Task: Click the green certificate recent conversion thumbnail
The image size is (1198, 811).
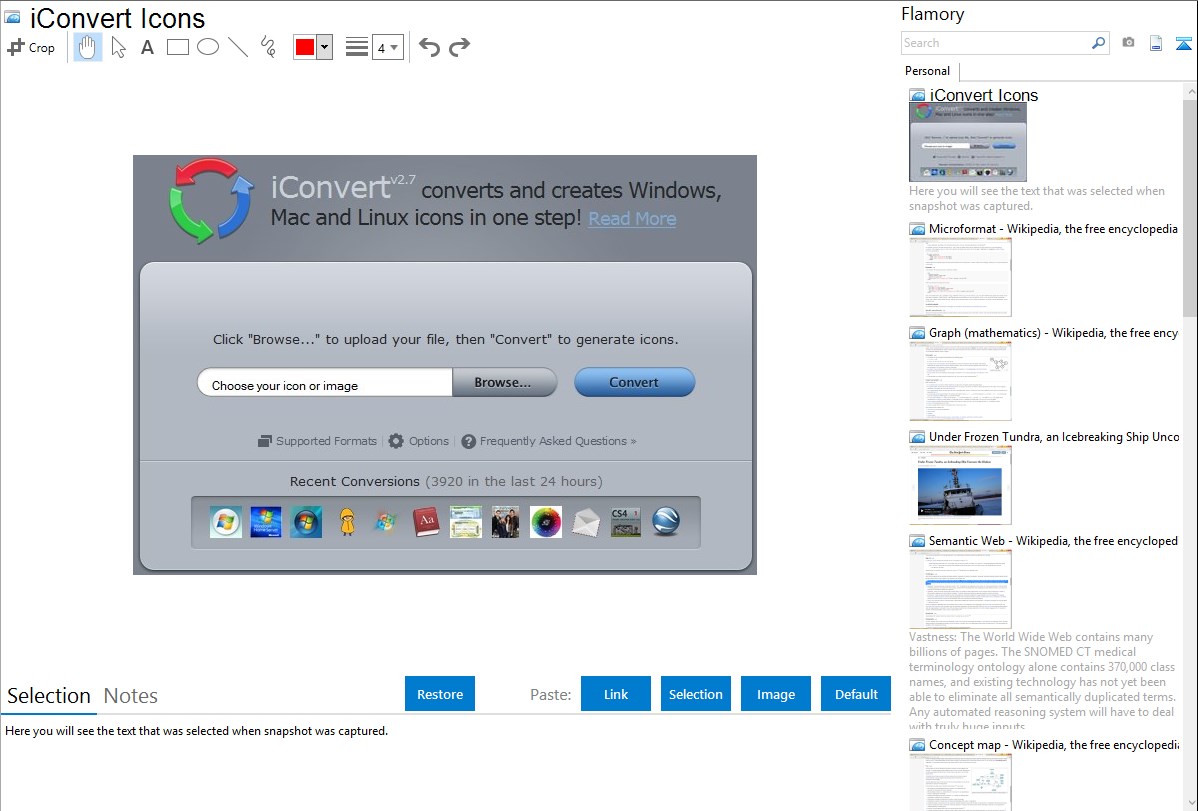Action: point(466,522)
